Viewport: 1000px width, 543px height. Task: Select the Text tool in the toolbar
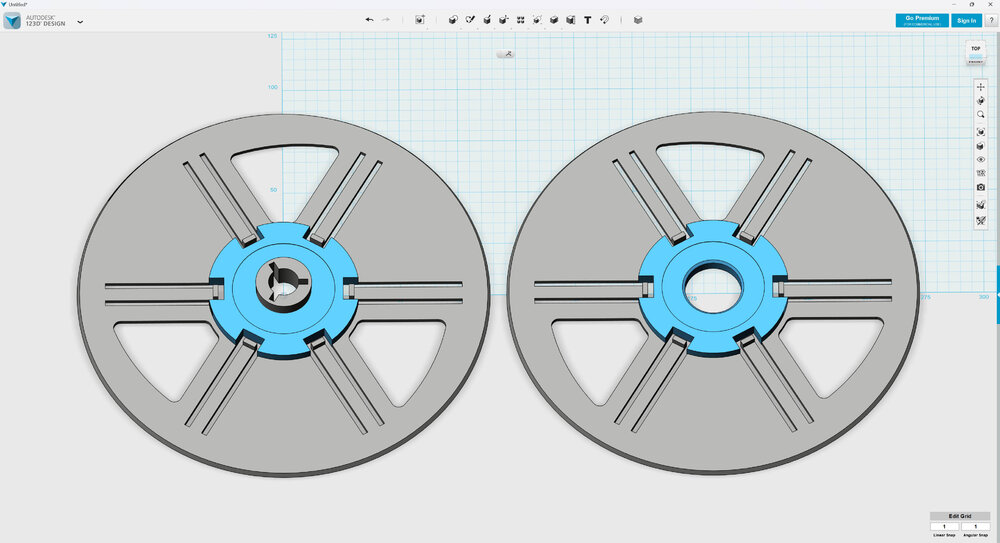(x=587, y=20)
